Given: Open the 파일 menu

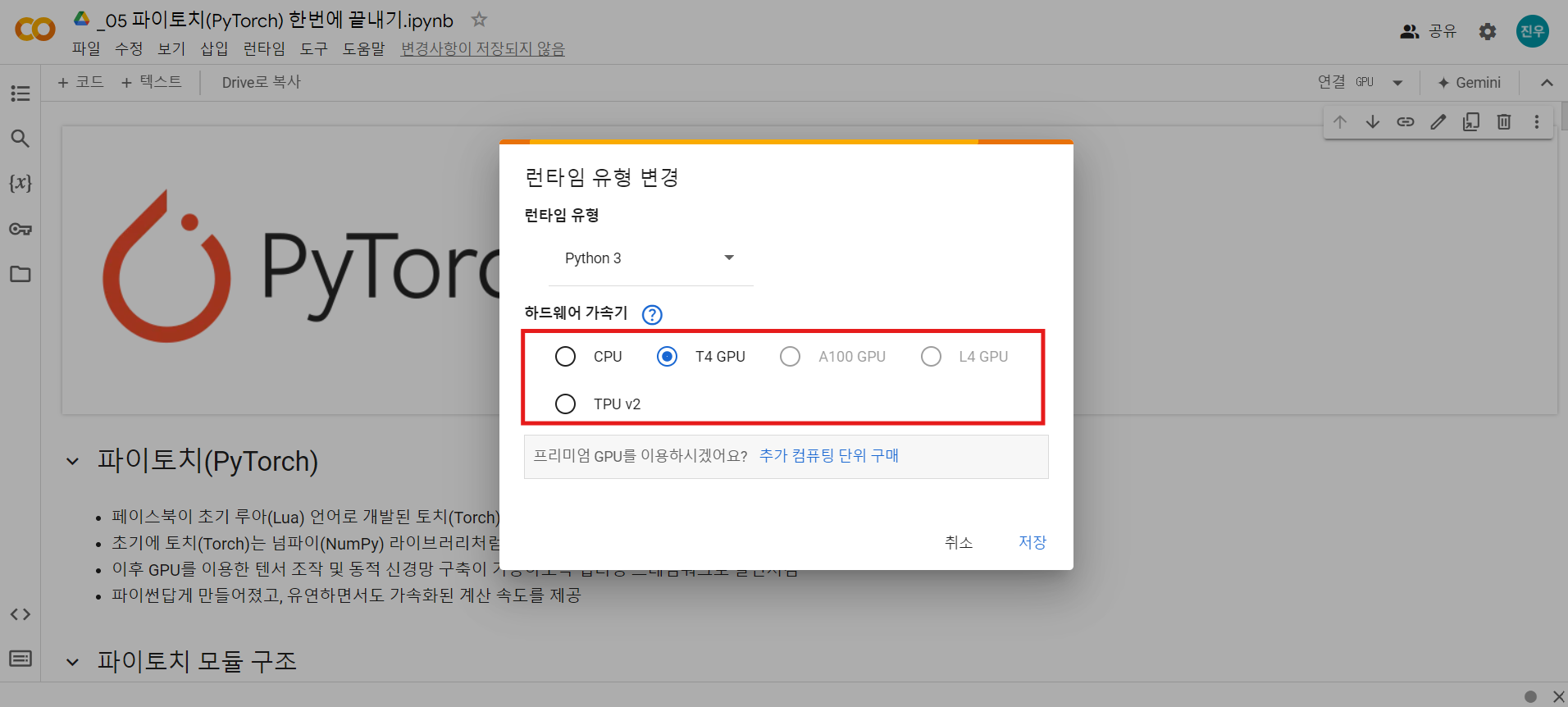Looking at the screenshot, I should tap(86, 49).
